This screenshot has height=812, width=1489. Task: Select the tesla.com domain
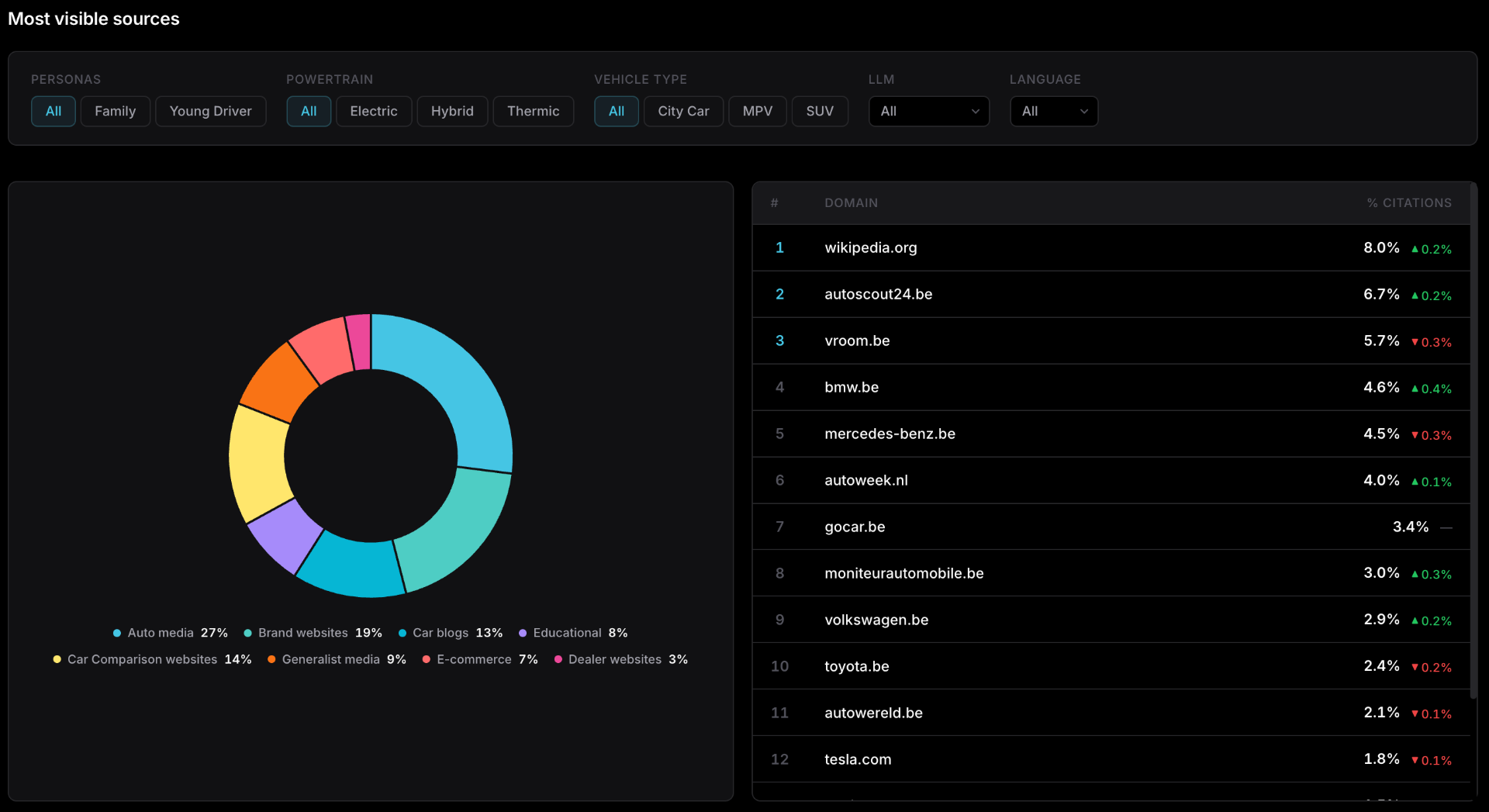858,759
